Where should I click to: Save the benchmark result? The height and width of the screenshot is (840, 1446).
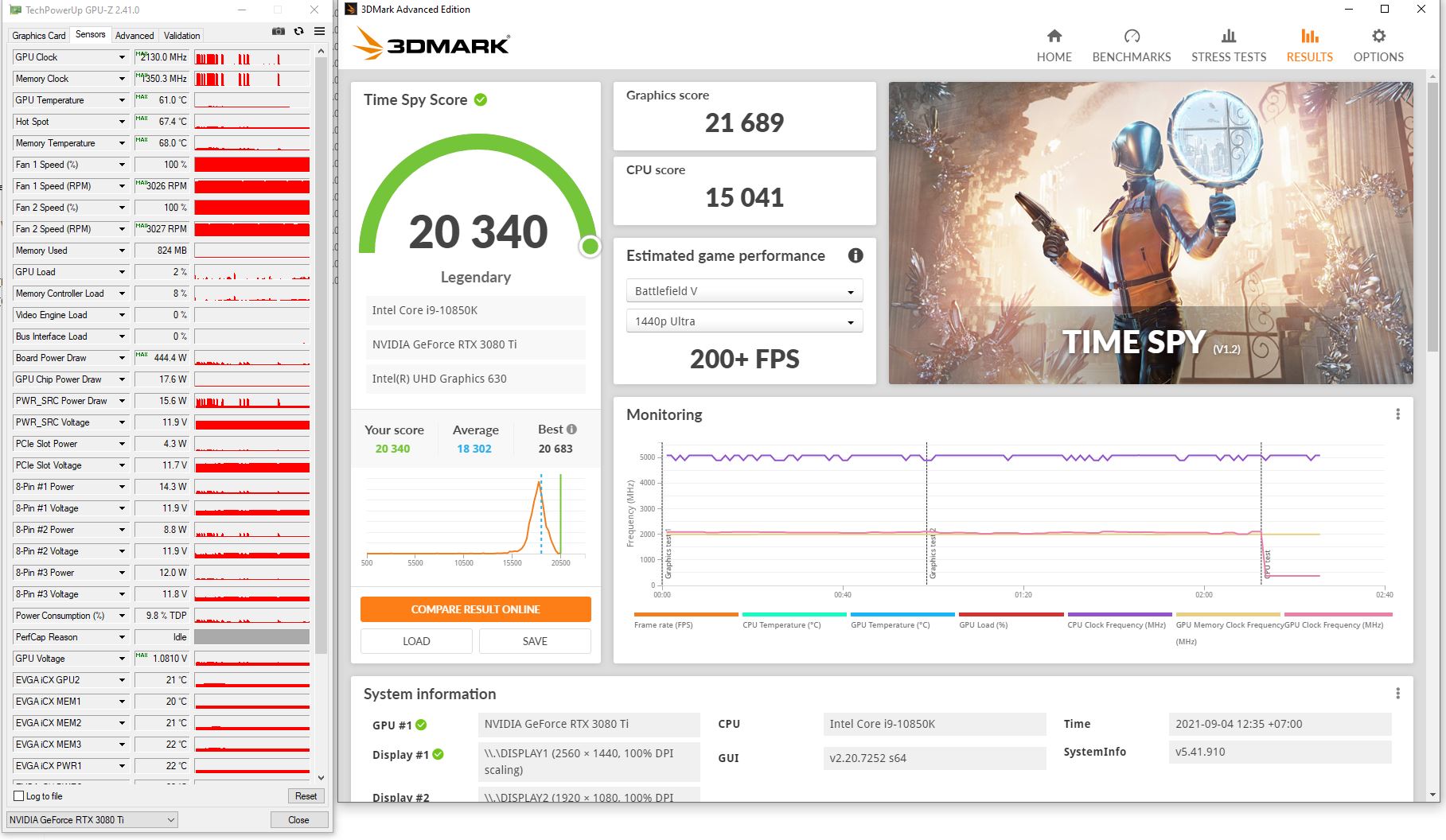[535, 641]
